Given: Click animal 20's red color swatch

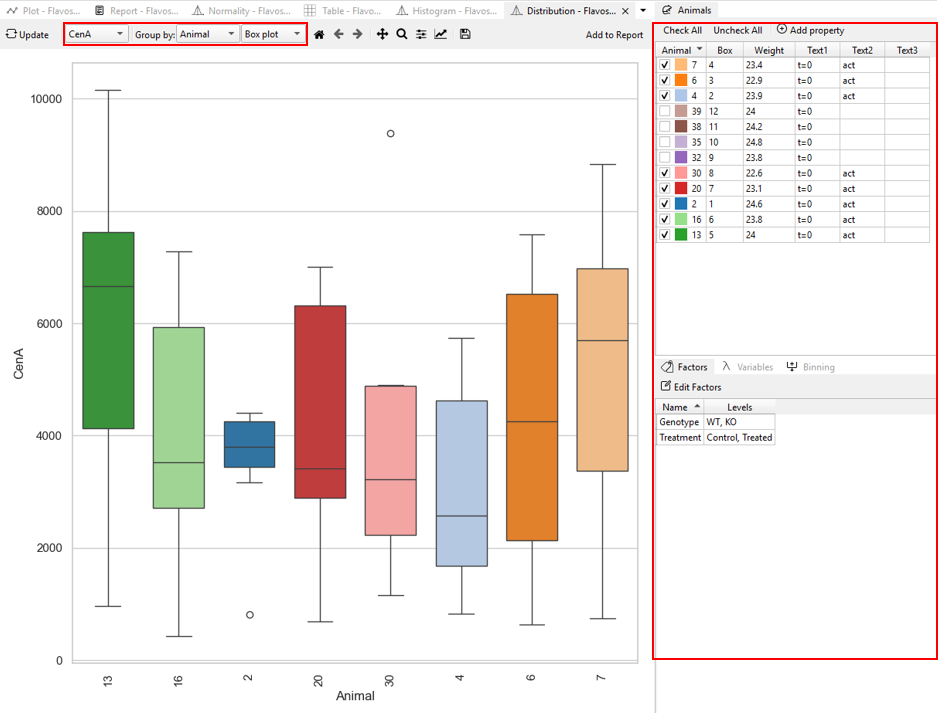Looking at the screenshot, I should click(x=685, y=188).
